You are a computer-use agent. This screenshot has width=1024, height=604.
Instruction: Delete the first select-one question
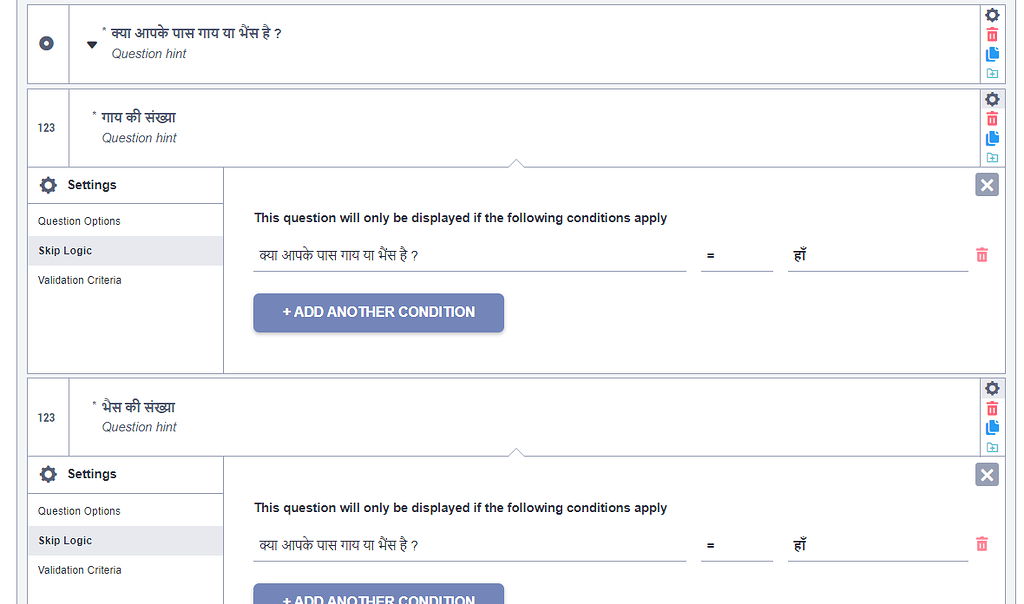pos(992,35)
